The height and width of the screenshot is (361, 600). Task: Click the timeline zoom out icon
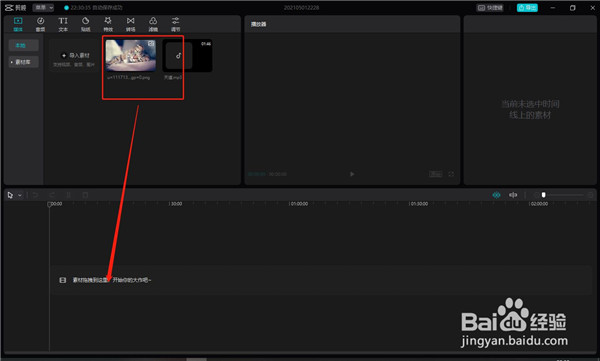(536, 195)
